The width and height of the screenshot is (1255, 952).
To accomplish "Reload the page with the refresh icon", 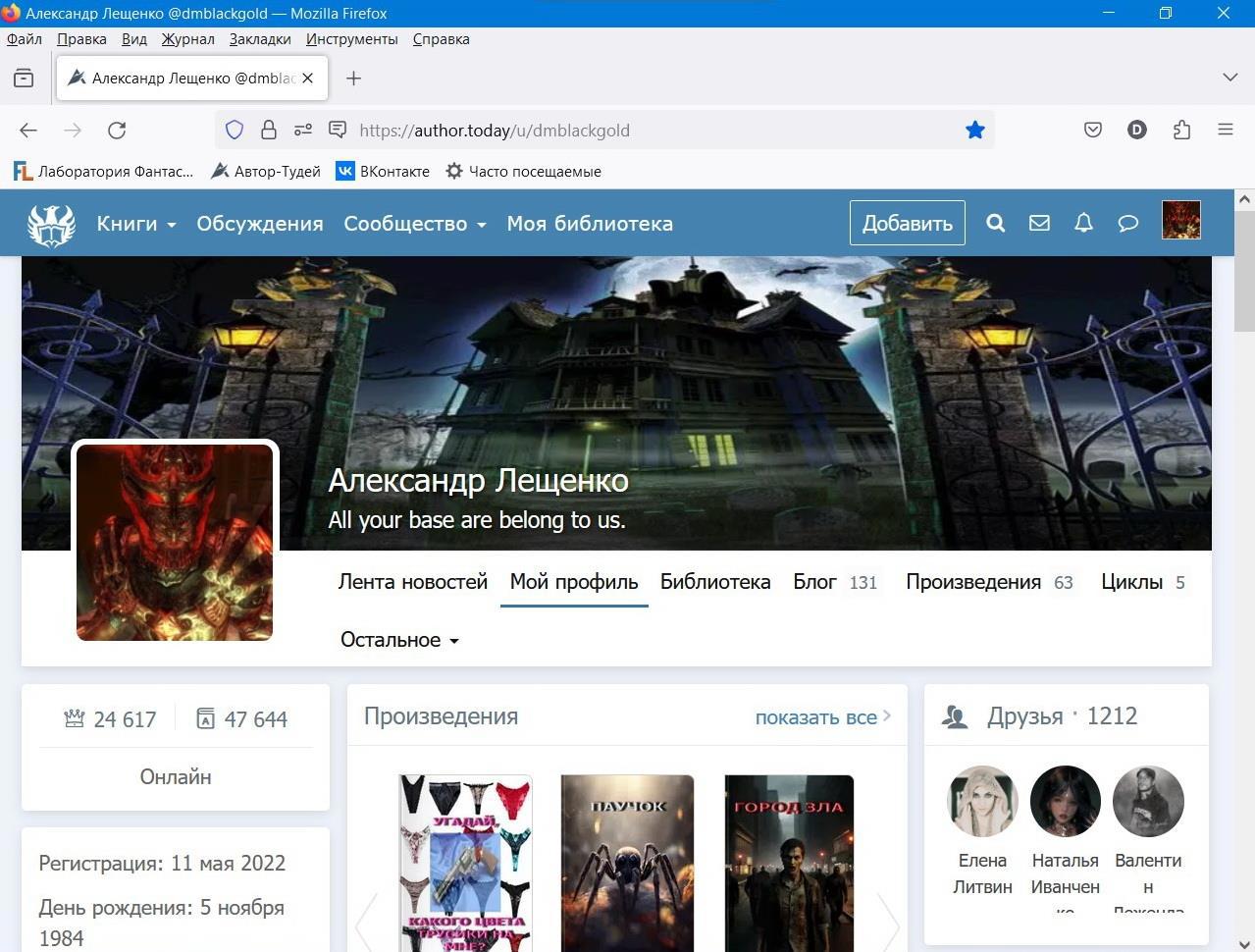I will pos(117,131).
